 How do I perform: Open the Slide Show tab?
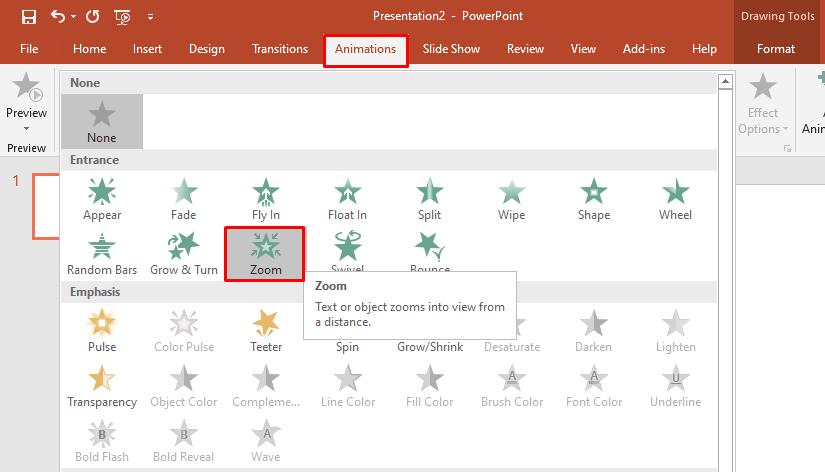tap(451, 48)
